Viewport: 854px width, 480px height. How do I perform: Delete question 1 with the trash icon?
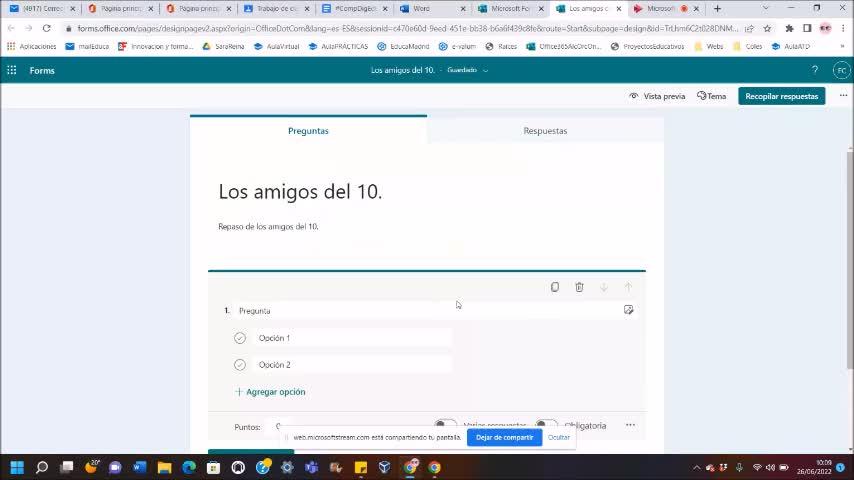pyautogui.click(x=579, y=287)
